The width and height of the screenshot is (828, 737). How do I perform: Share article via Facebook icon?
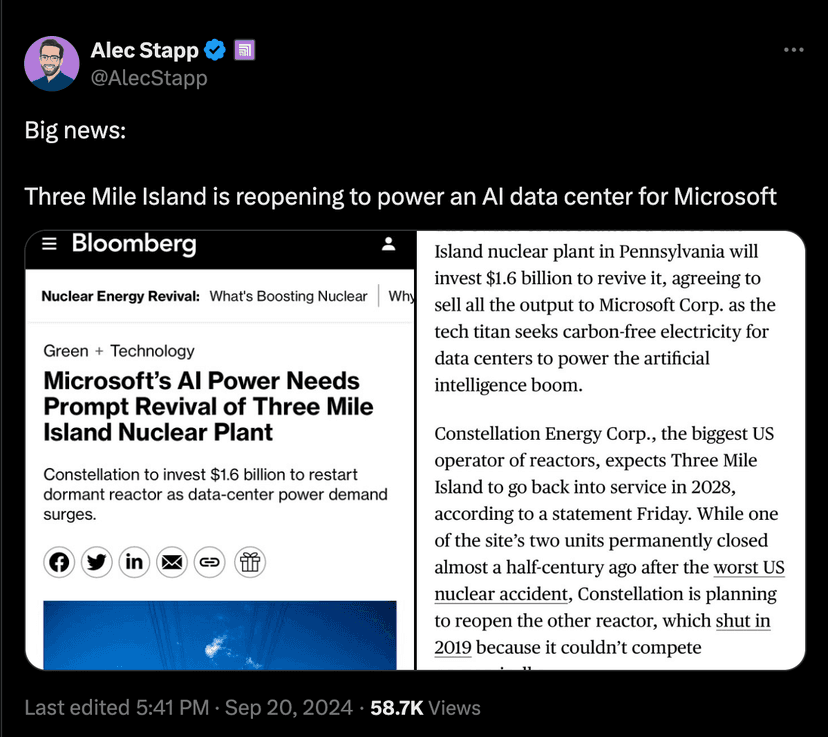pos(59,562)
